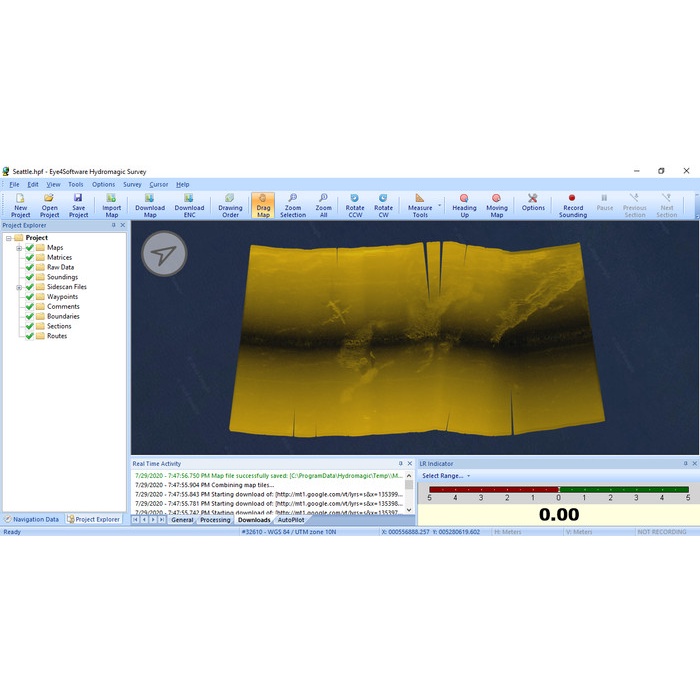This screenshot has height=700, width=700.
Task: Open the View menu
Action: click(53, 184)
